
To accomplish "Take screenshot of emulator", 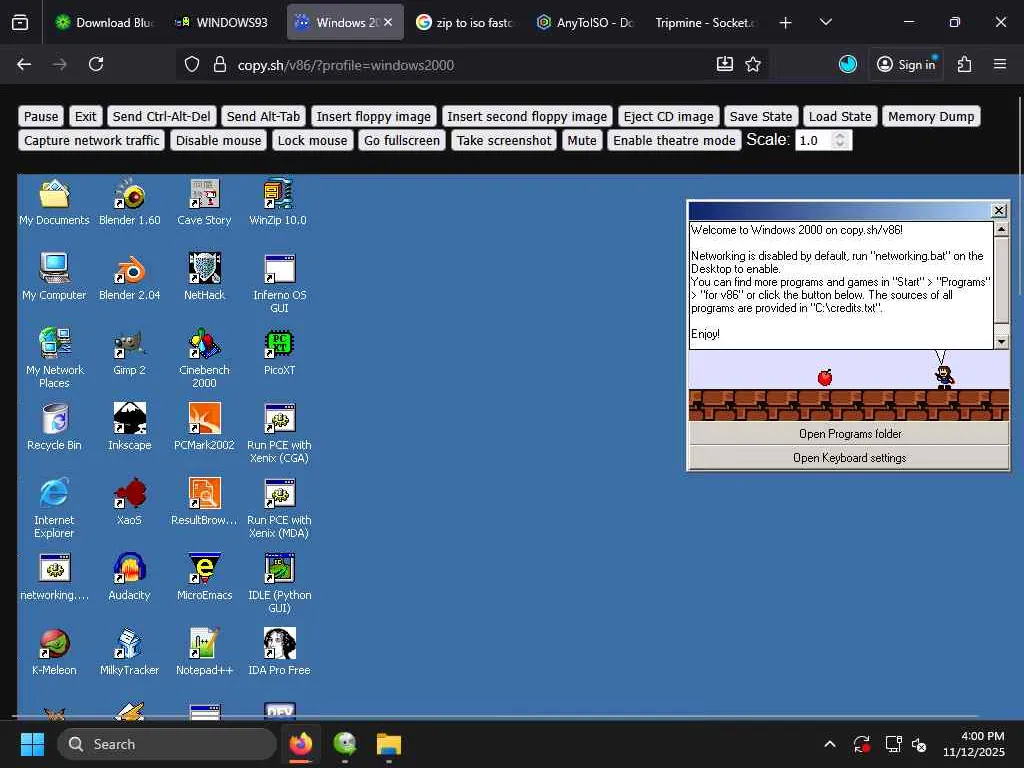I will (504, 140).
